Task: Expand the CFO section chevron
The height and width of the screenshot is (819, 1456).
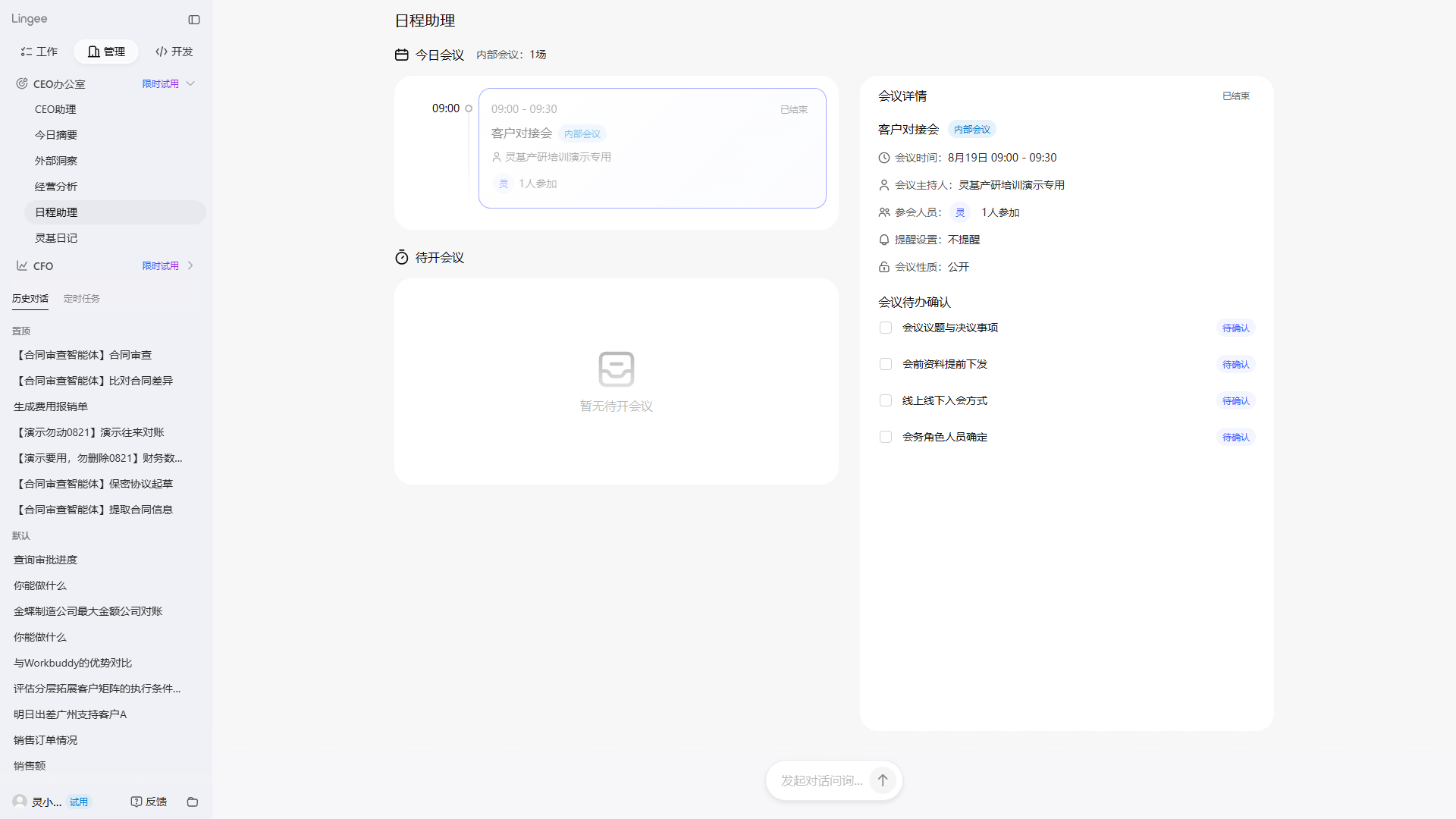Action: click(x=190, y=265)
